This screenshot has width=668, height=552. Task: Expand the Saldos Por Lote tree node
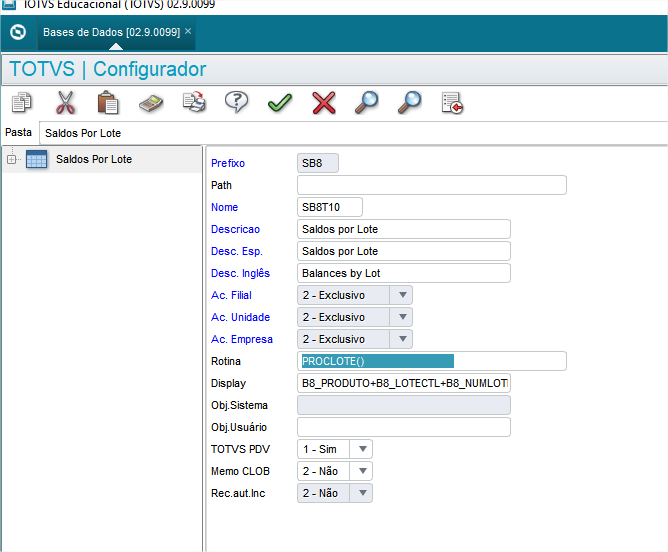12,160
